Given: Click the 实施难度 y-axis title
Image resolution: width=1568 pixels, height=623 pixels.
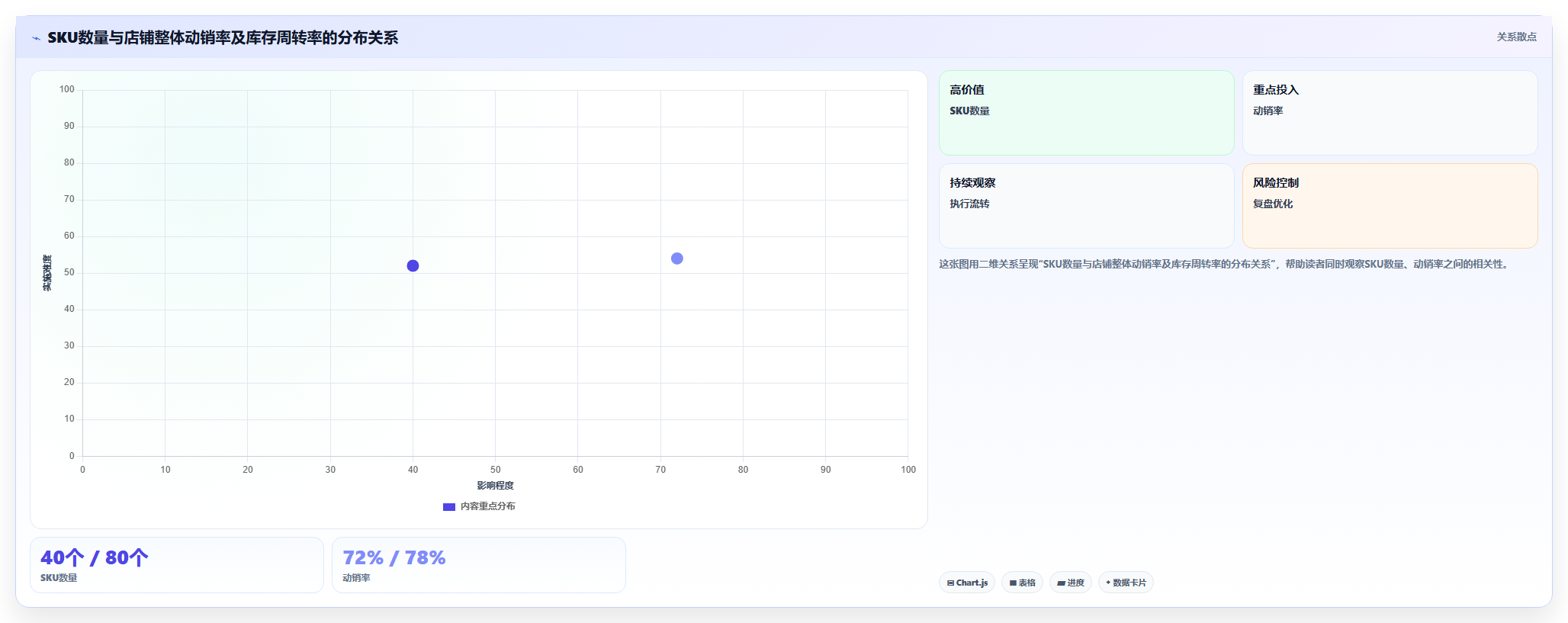Looking at the screenshot, I should point(47,273).
